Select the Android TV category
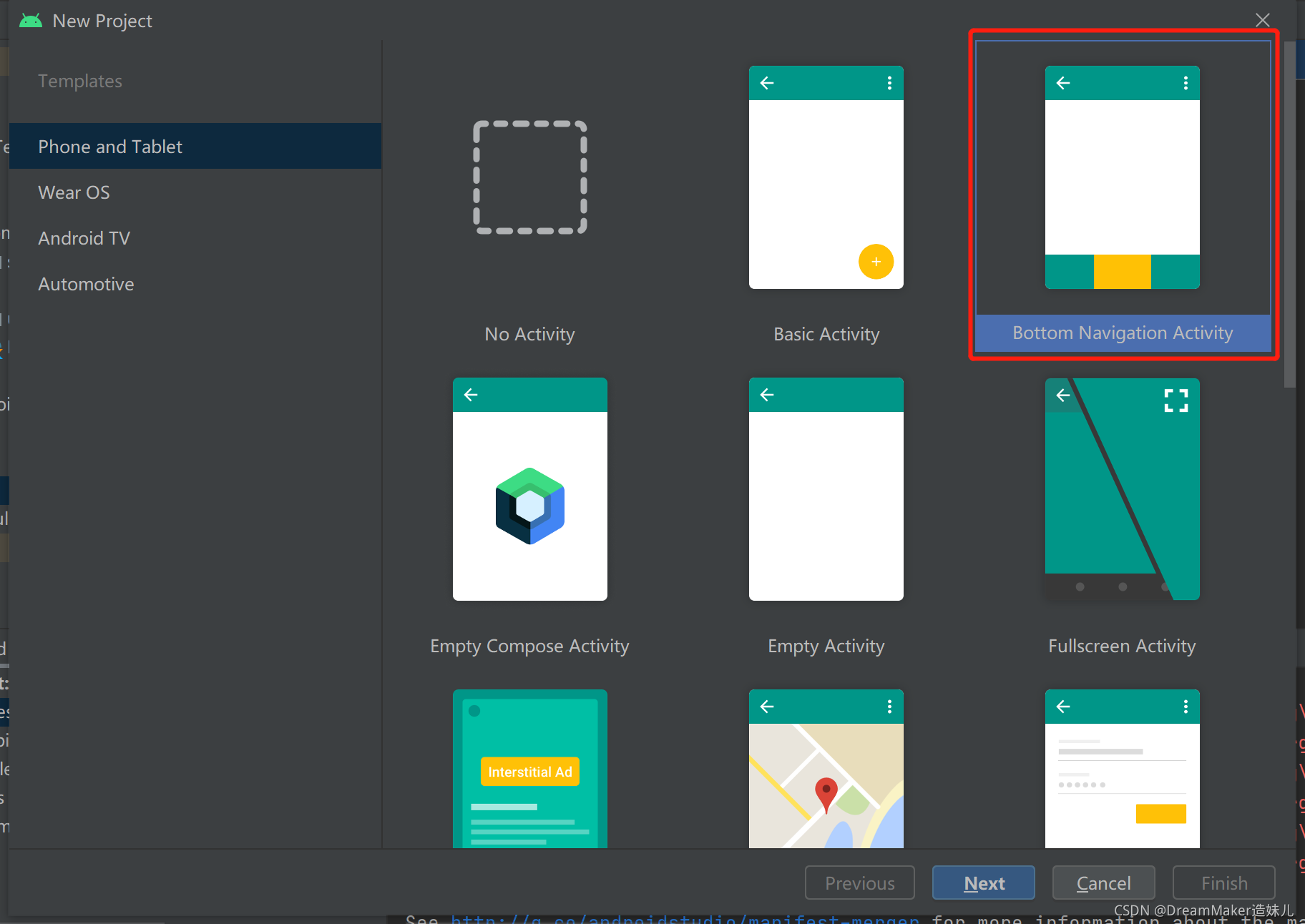Screen dimensions: 1305x924 point(84,237)
